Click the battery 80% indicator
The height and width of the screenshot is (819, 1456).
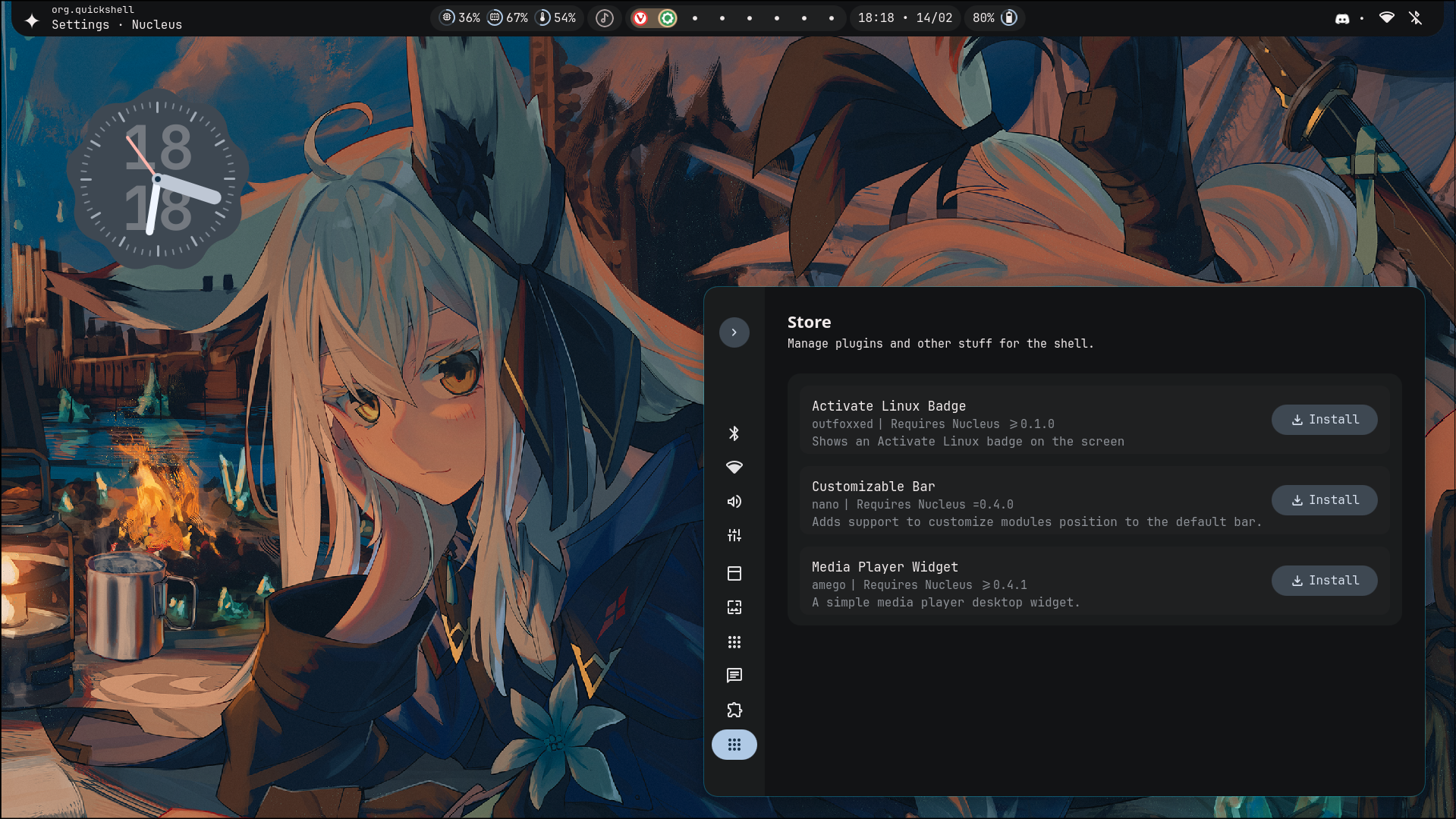click(994, 17)
